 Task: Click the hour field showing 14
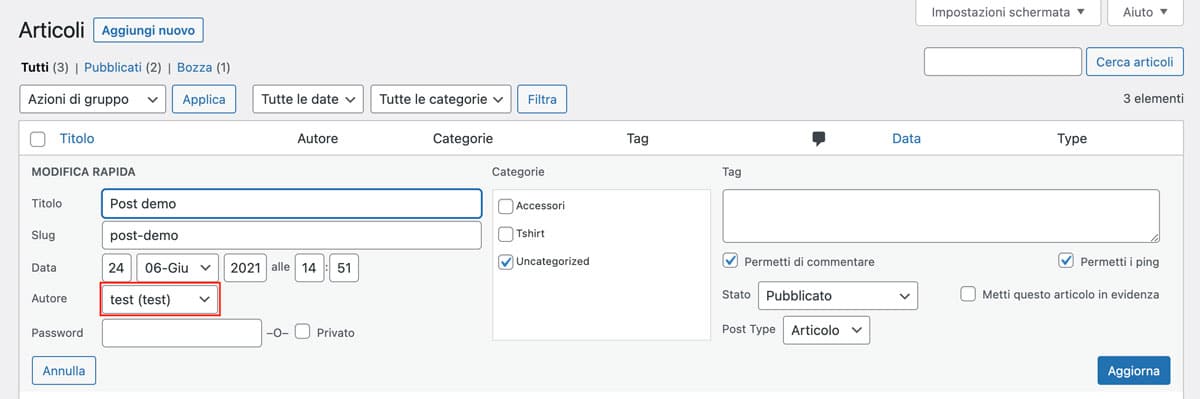[309, 268]
